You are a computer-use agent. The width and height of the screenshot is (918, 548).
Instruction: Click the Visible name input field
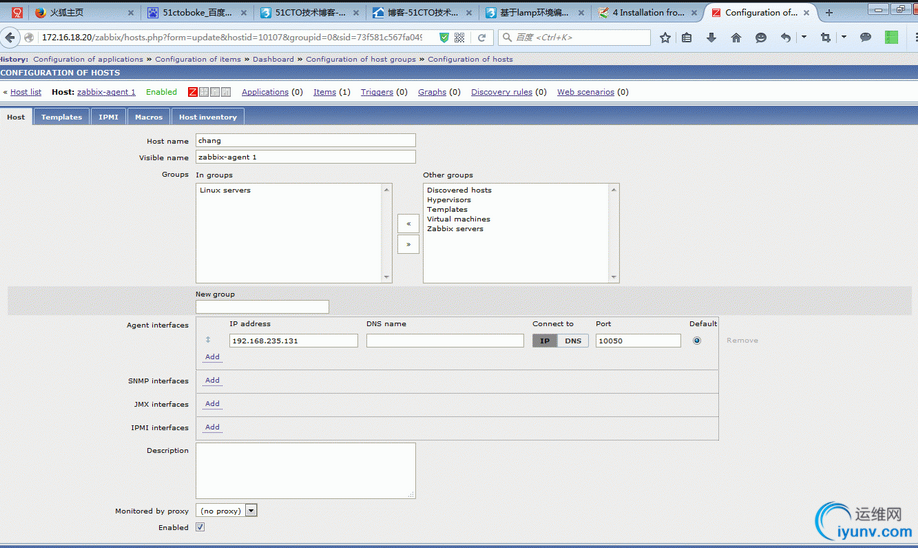pyautogui.click(x=305, y=157)
